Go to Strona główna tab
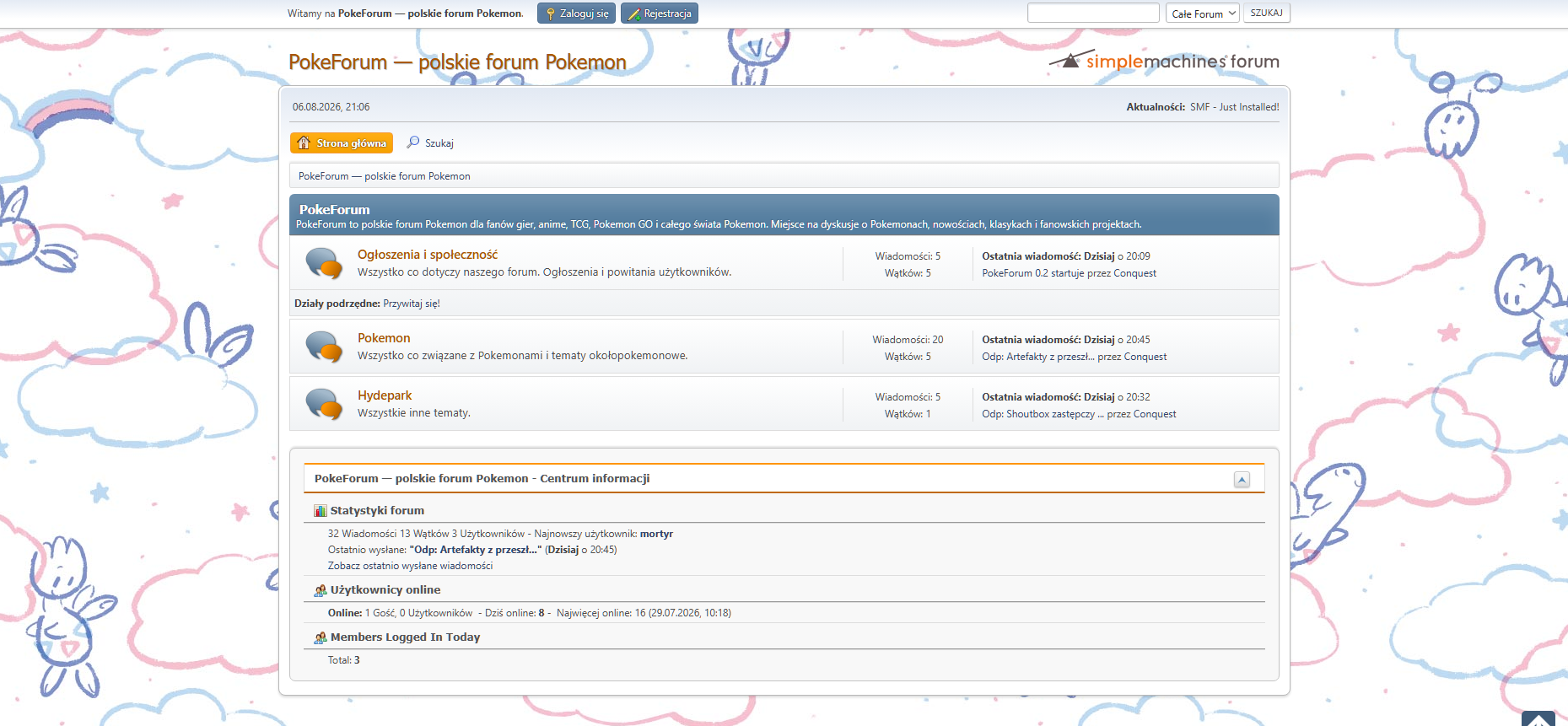 pyautogui.click(x=342, y=143)
